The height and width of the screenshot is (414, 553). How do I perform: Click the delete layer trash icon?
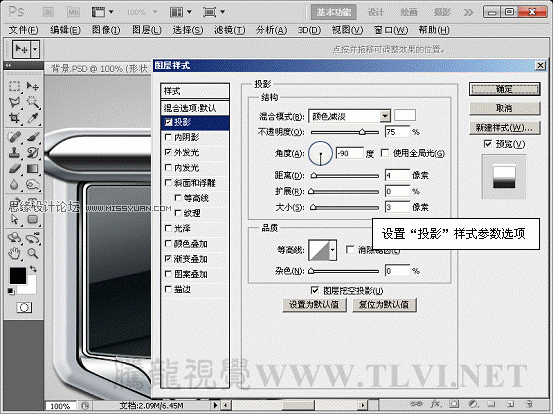click(x=529, y=404)
